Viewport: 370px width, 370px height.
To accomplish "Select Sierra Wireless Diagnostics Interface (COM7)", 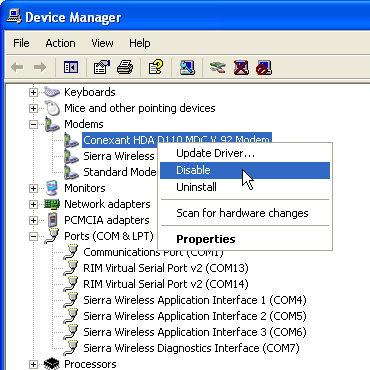I will (191, 348).
